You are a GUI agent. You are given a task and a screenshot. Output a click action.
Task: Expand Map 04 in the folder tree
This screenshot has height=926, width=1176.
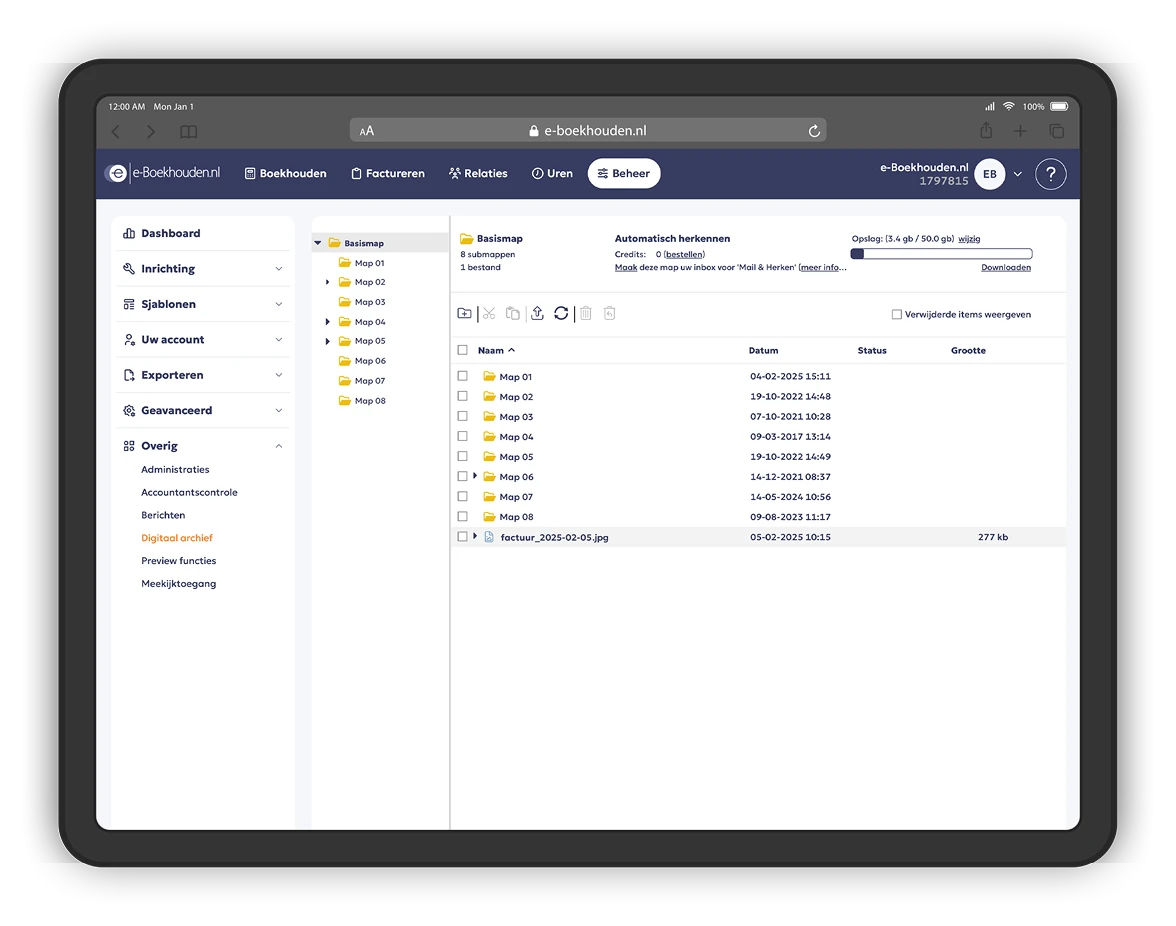point(328,322)
